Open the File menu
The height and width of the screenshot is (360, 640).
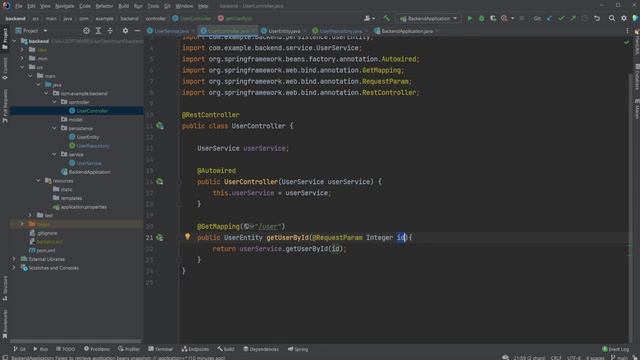pos(19,6)
